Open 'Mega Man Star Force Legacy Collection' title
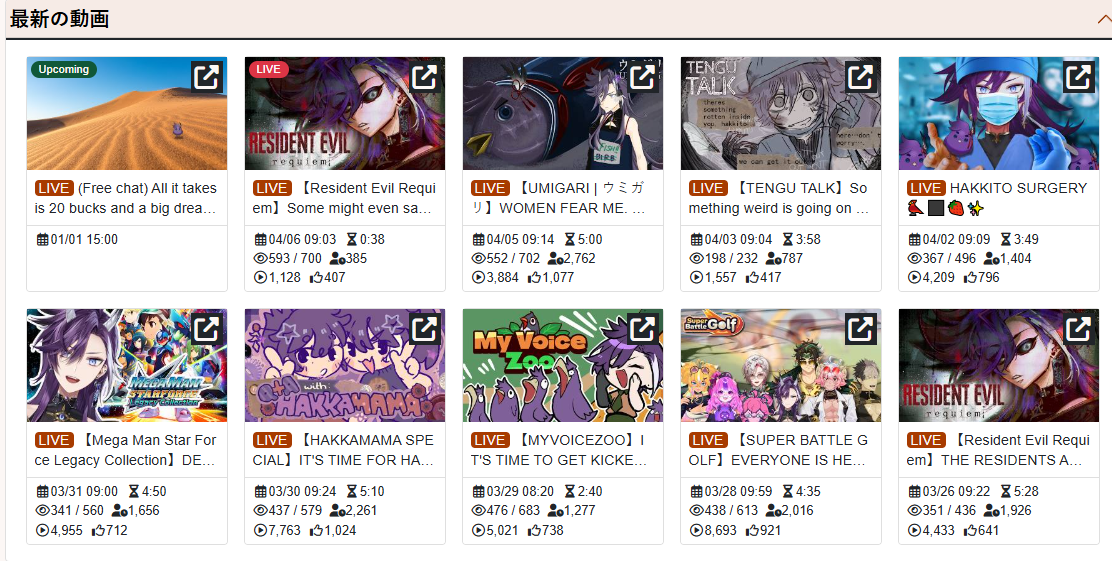Viewport: 1112px width, 561px height. [x=126, y=450]
